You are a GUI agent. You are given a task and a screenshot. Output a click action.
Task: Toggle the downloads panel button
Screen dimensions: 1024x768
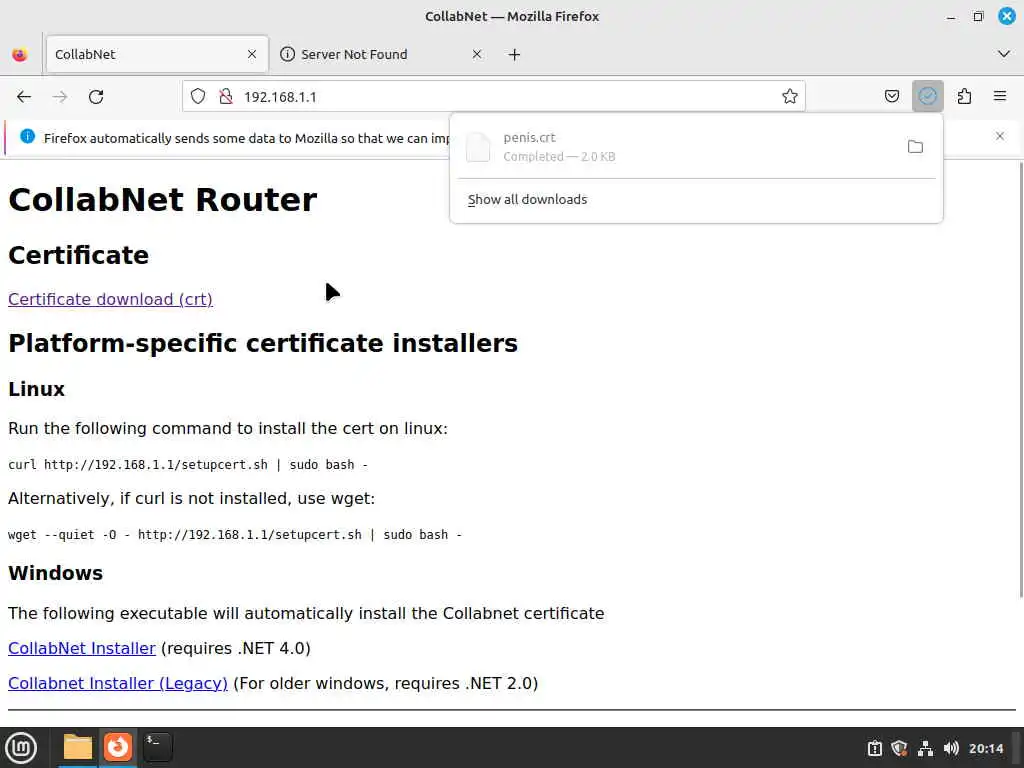tap(927, 97)
